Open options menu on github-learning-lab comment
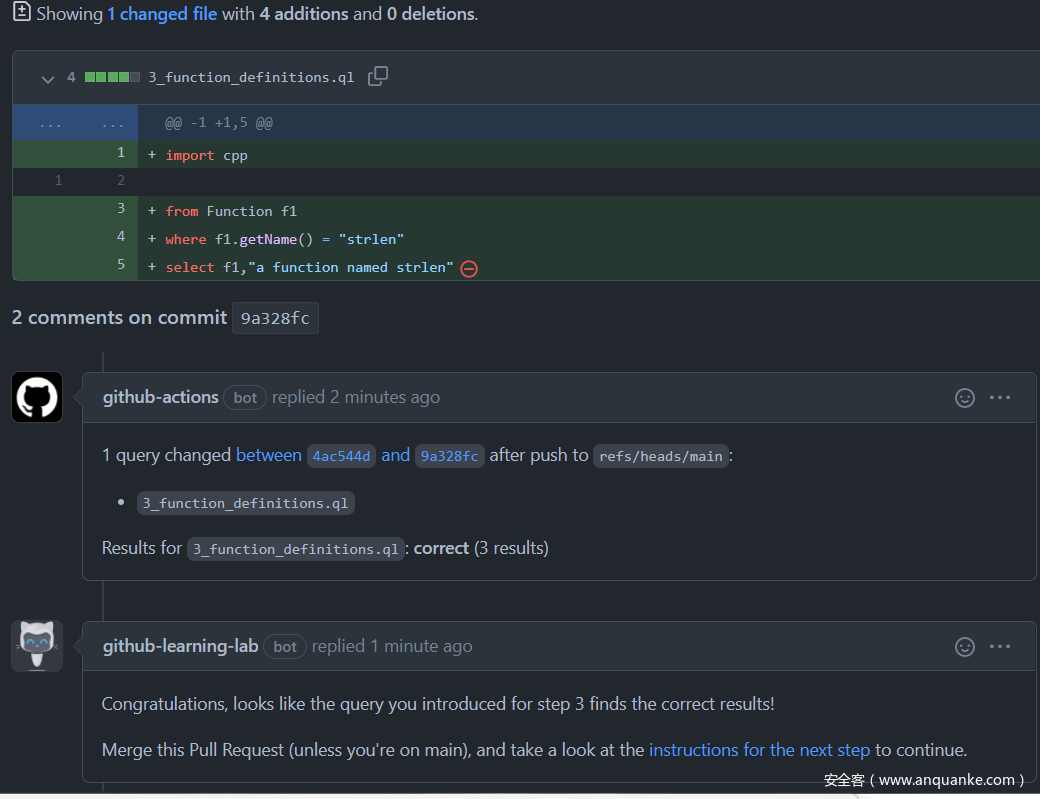The height and width of the screenshot is (799, 1040). click(x=1000, y=647)
